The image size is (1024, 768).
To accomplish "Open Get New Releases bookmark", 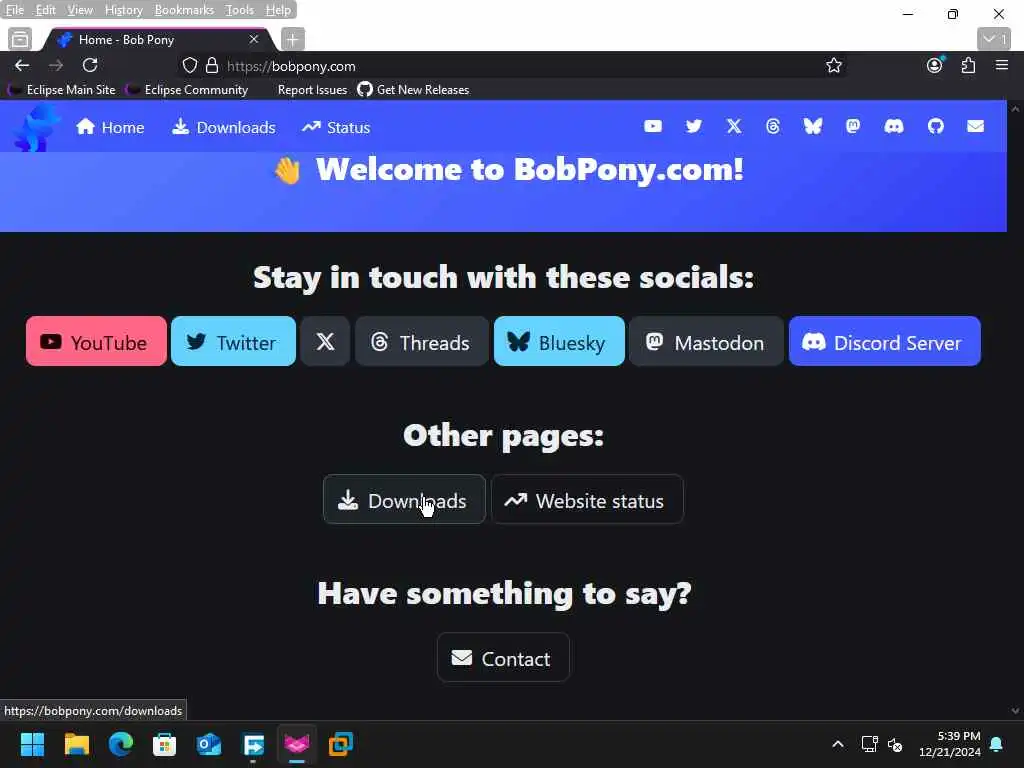I will (x=413, y=90).
